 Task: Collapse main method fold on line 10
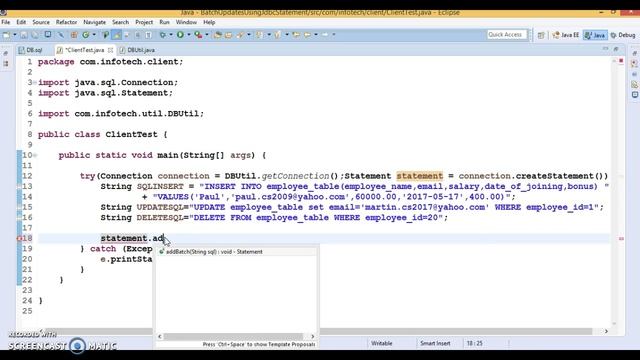tap(35, 156)
